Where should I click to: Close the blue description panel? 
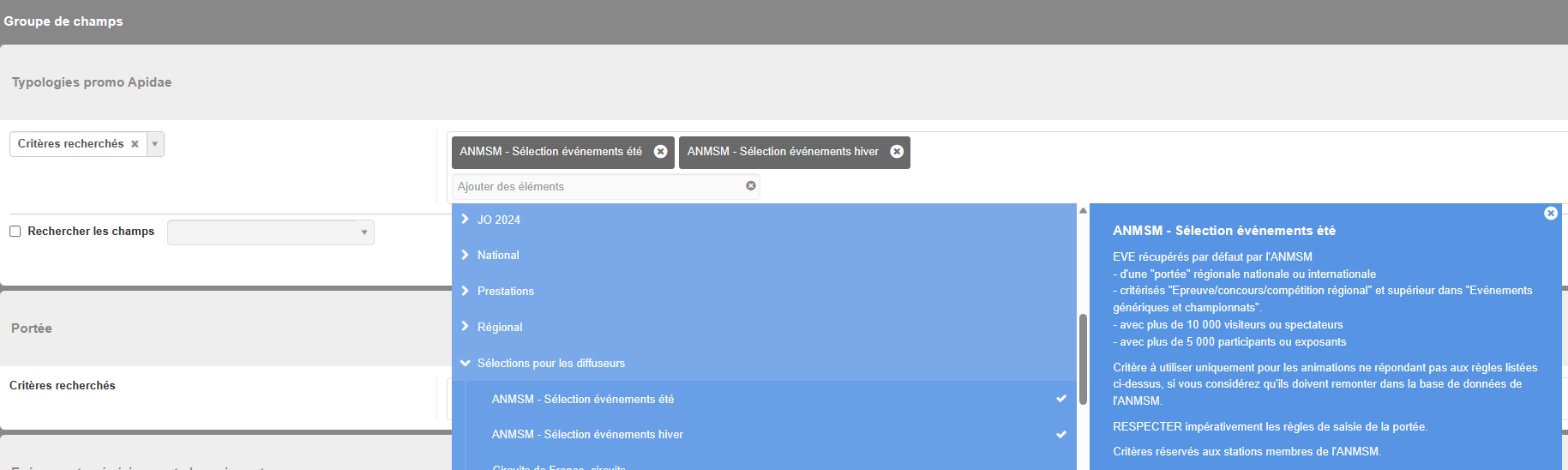[1550, 214]
